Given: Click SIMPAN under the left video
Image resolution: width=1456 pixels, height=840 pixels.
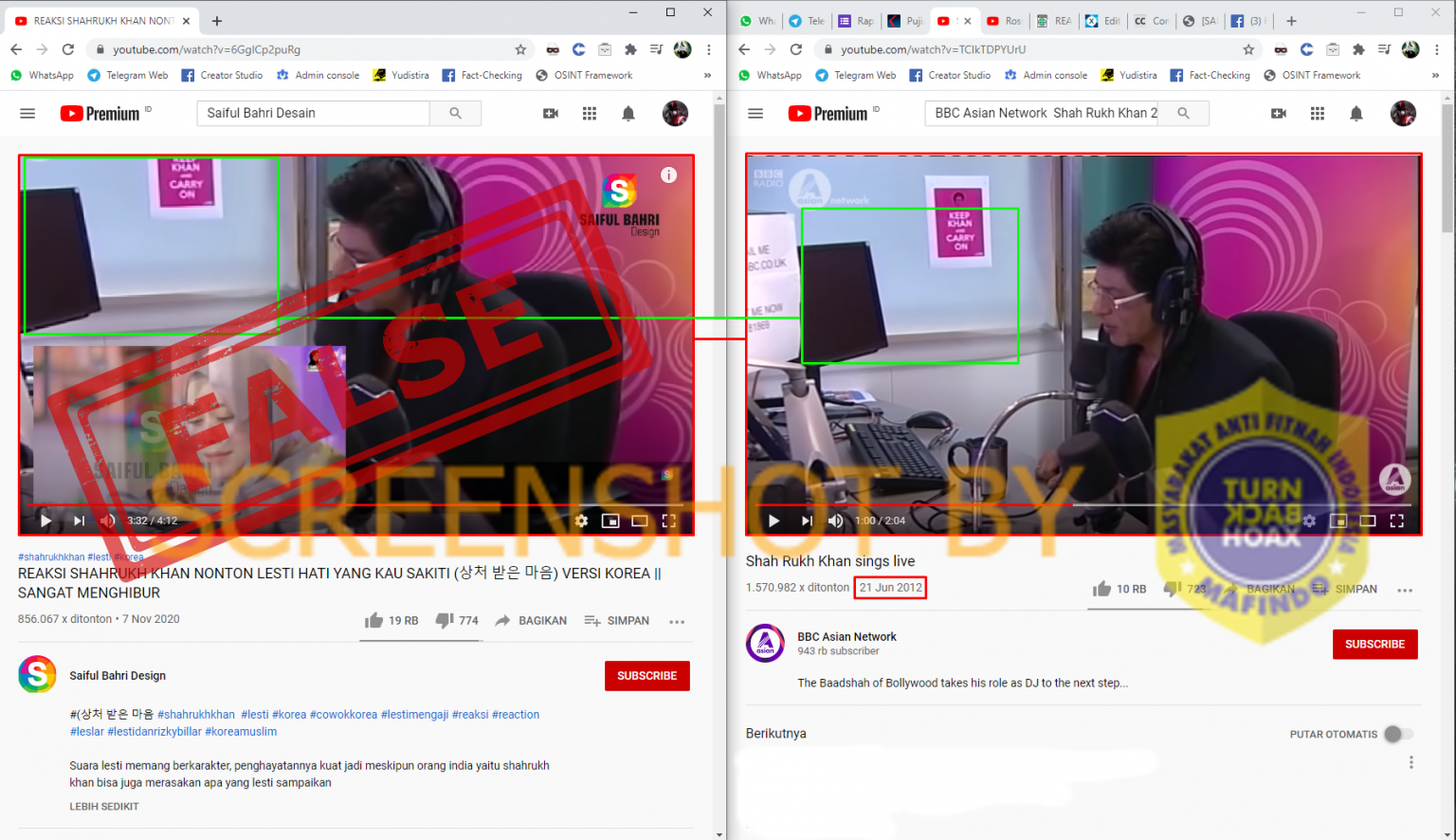Looking at the screenshot, I should 617,621.
